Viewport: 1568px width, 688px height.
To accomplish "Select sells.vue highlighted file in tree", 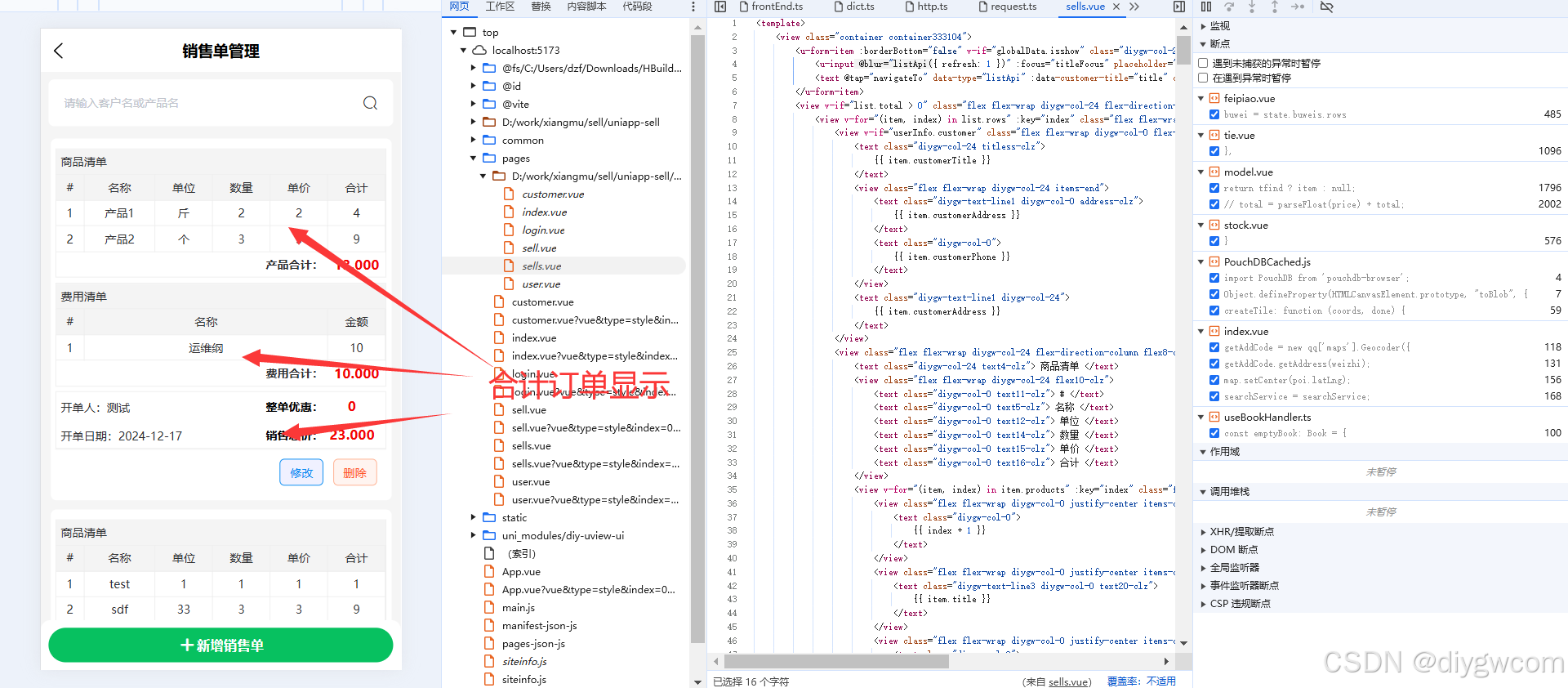I will [x=541, y=266].
